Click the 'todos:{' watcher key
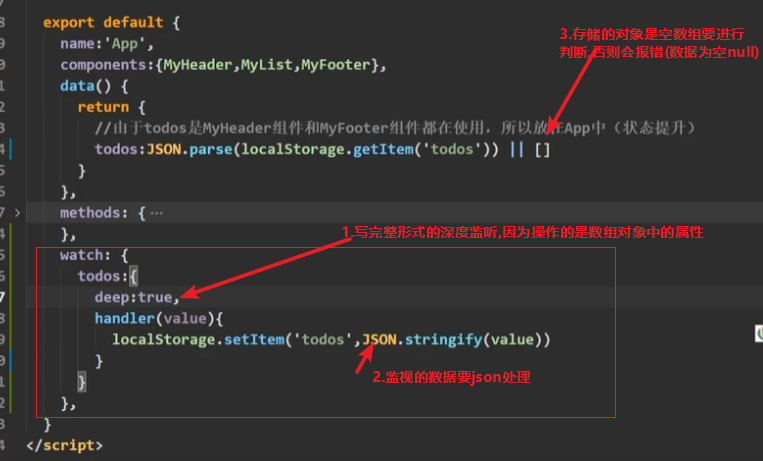The image size is (763, 461). [x=108, y=276]
